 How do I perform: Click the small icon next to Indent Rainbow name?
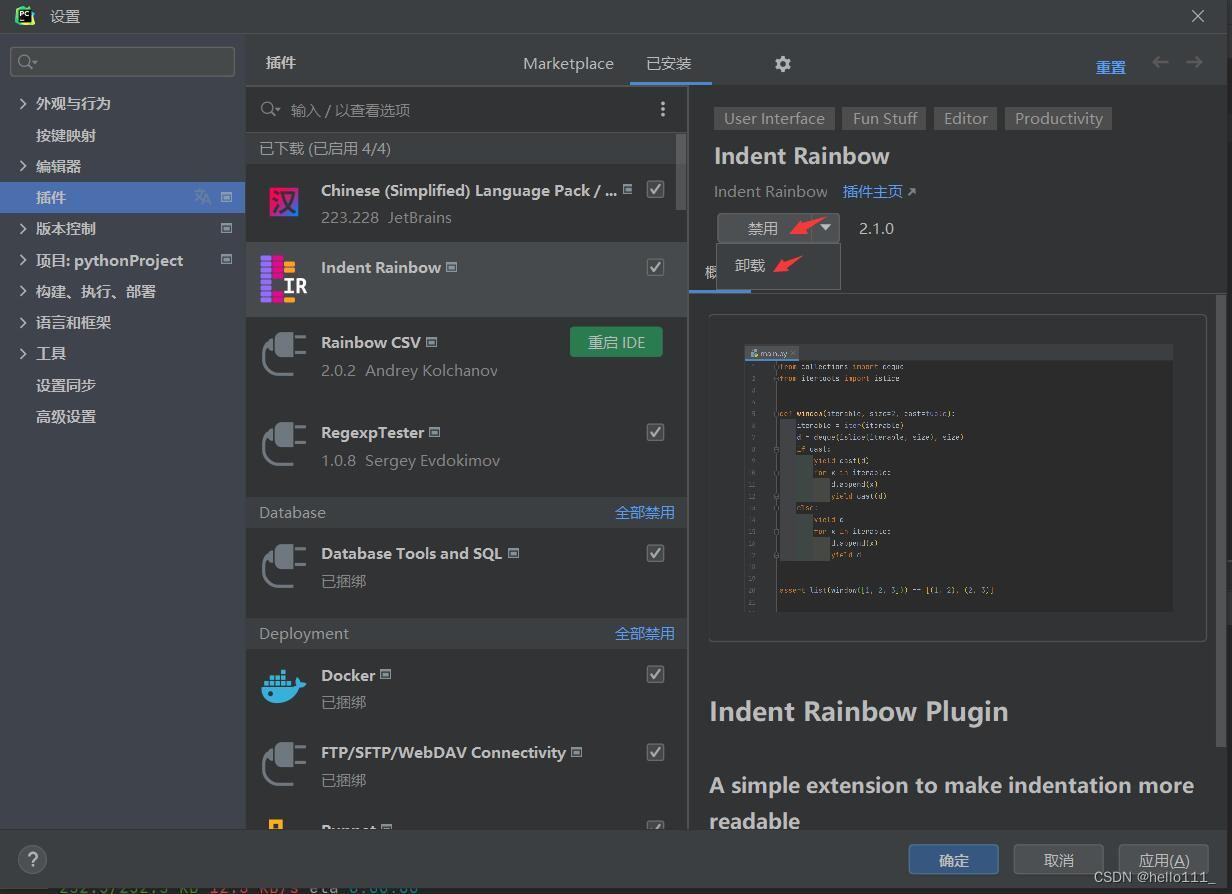(452, 267)
